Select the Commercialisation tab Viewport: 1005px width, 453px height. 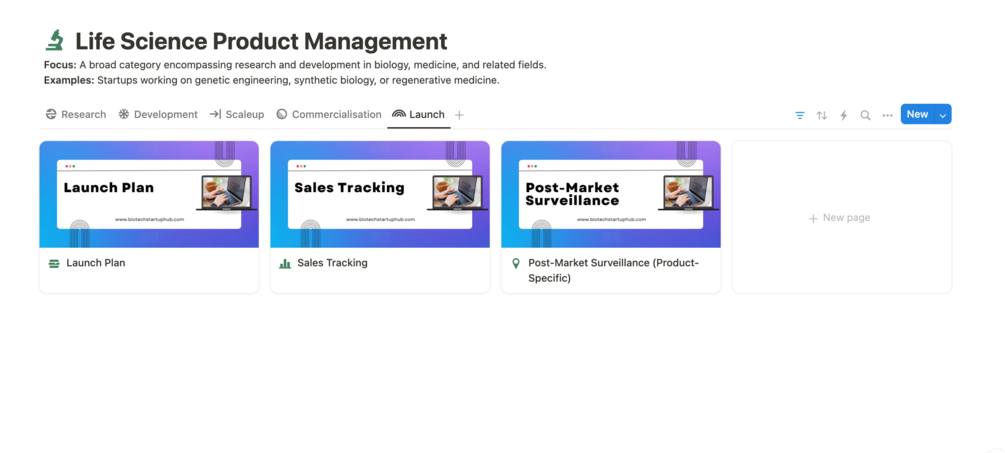(329, 114)
